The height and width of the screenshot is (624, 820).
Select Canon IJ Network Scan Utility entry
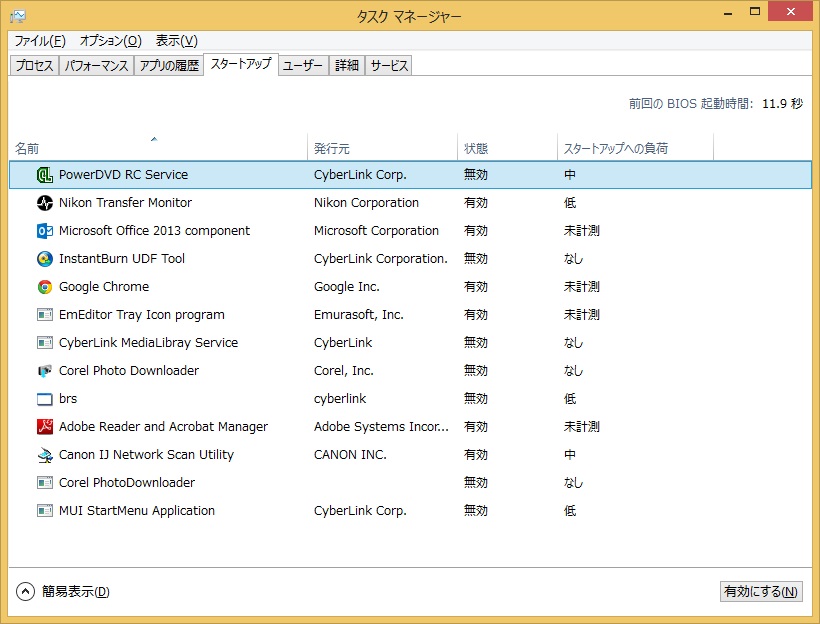[146, 455]
